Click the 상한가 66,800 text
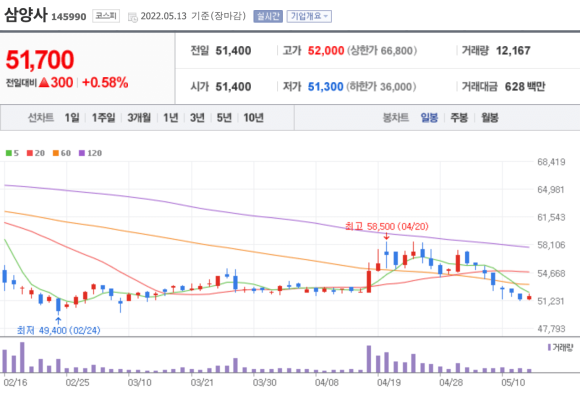This screenshot has width=580, height=395. click(x=382, y=50)
